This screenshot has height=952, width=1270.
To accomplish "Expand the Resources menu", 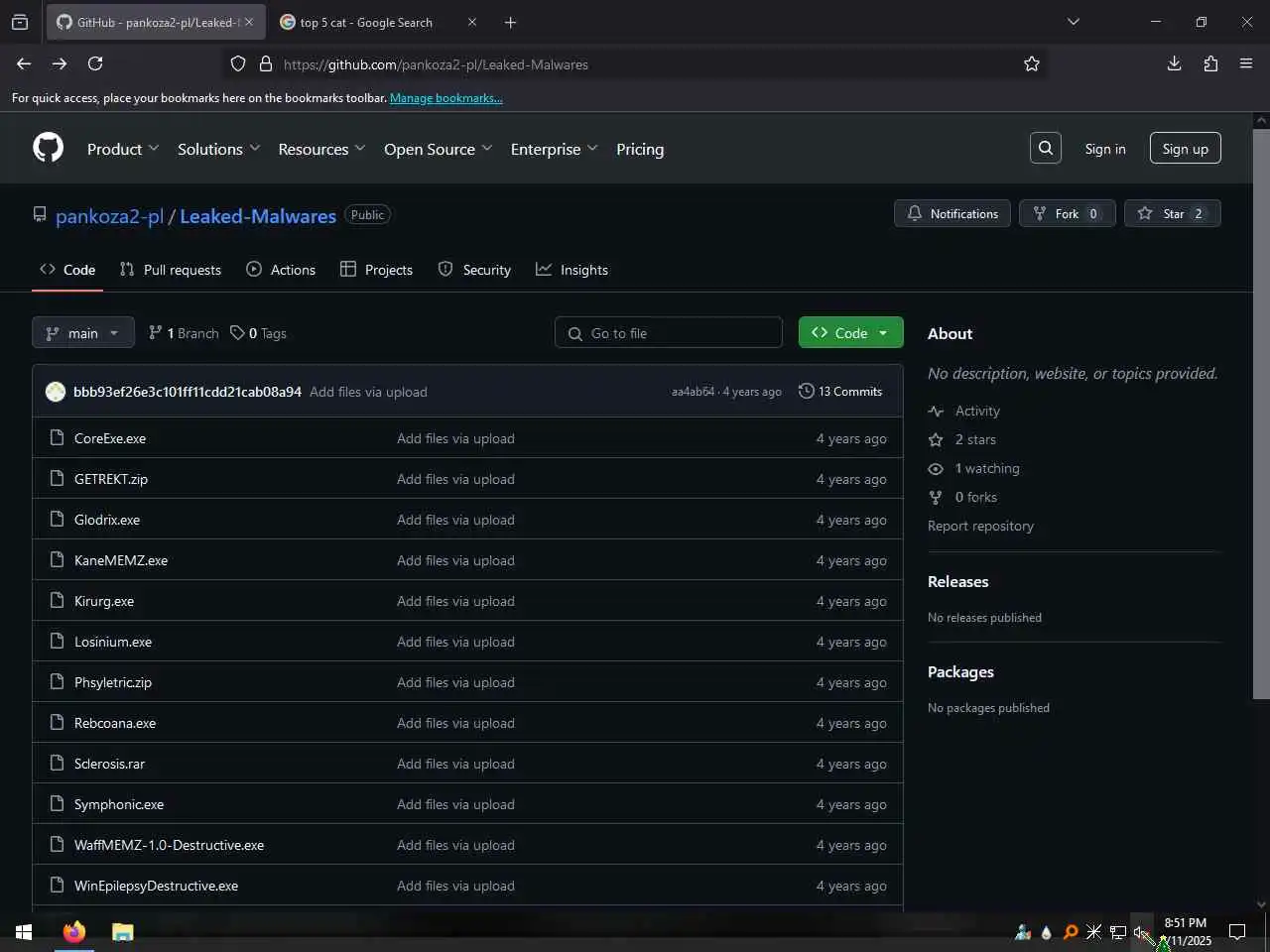I will tap(322, 149).
